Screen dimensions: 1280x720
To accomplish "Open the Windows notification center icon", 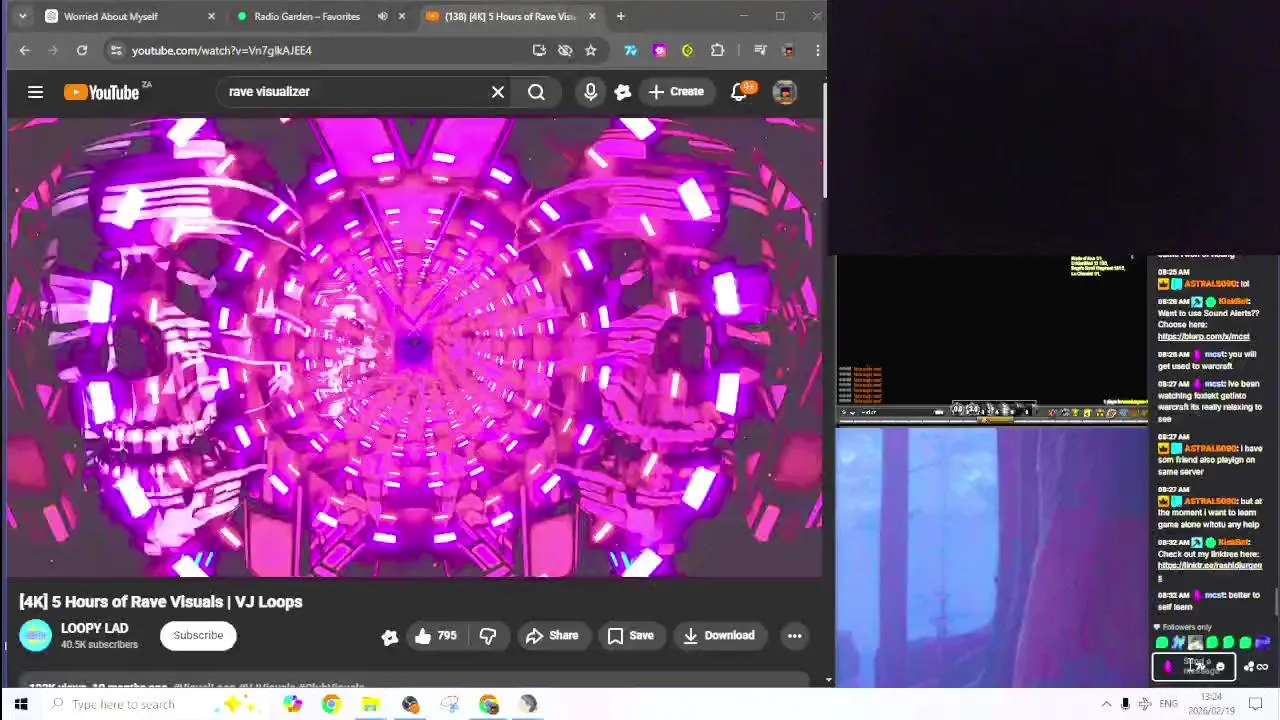I will click(1256, 704).
